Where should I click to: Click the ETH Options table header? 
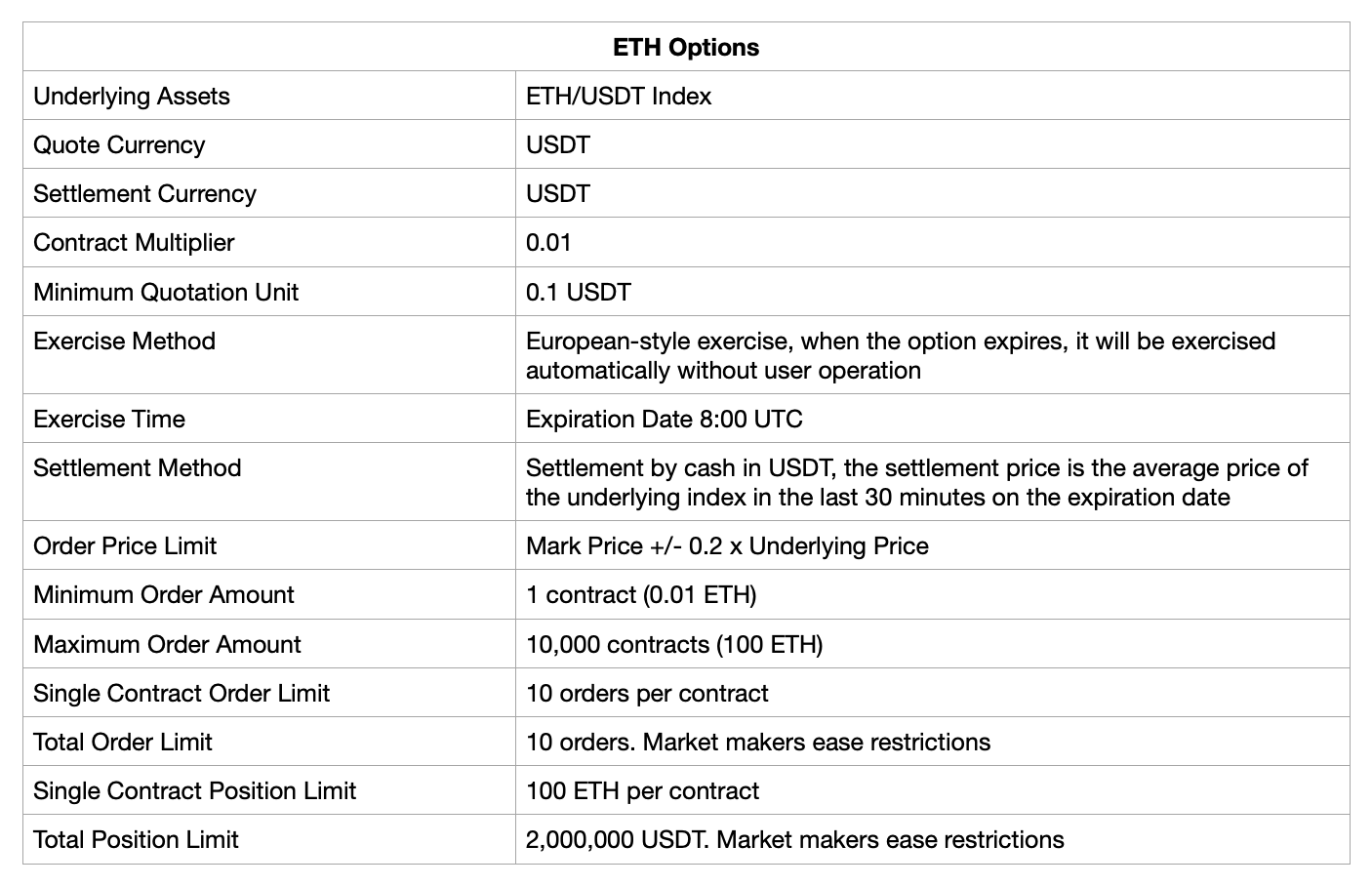point(685,47)
